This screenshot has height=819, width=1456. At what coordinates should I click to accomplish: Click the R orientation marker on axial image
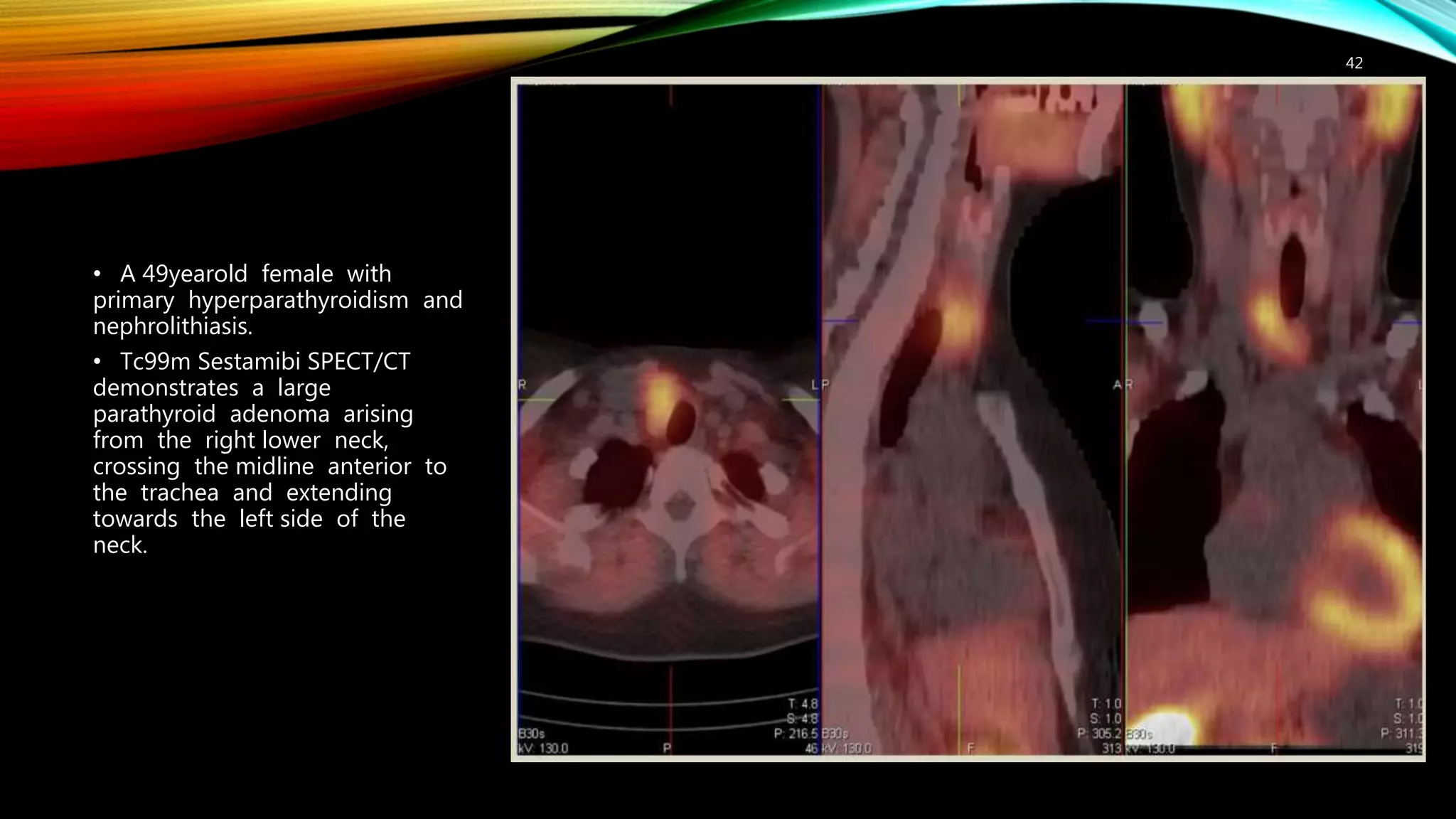pos(523,385)
